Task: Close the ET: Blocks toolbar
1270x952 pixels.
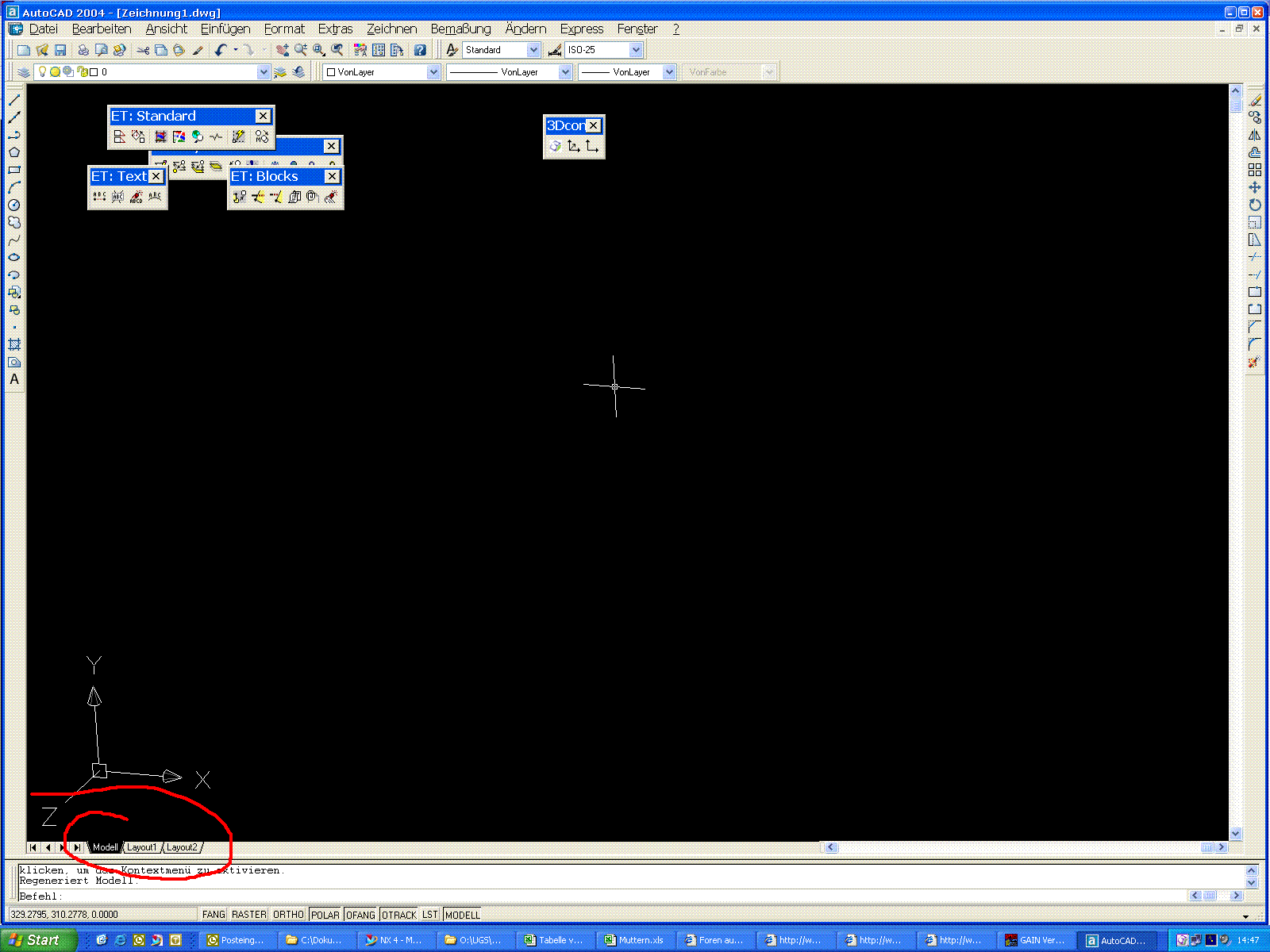Action: 332,176
